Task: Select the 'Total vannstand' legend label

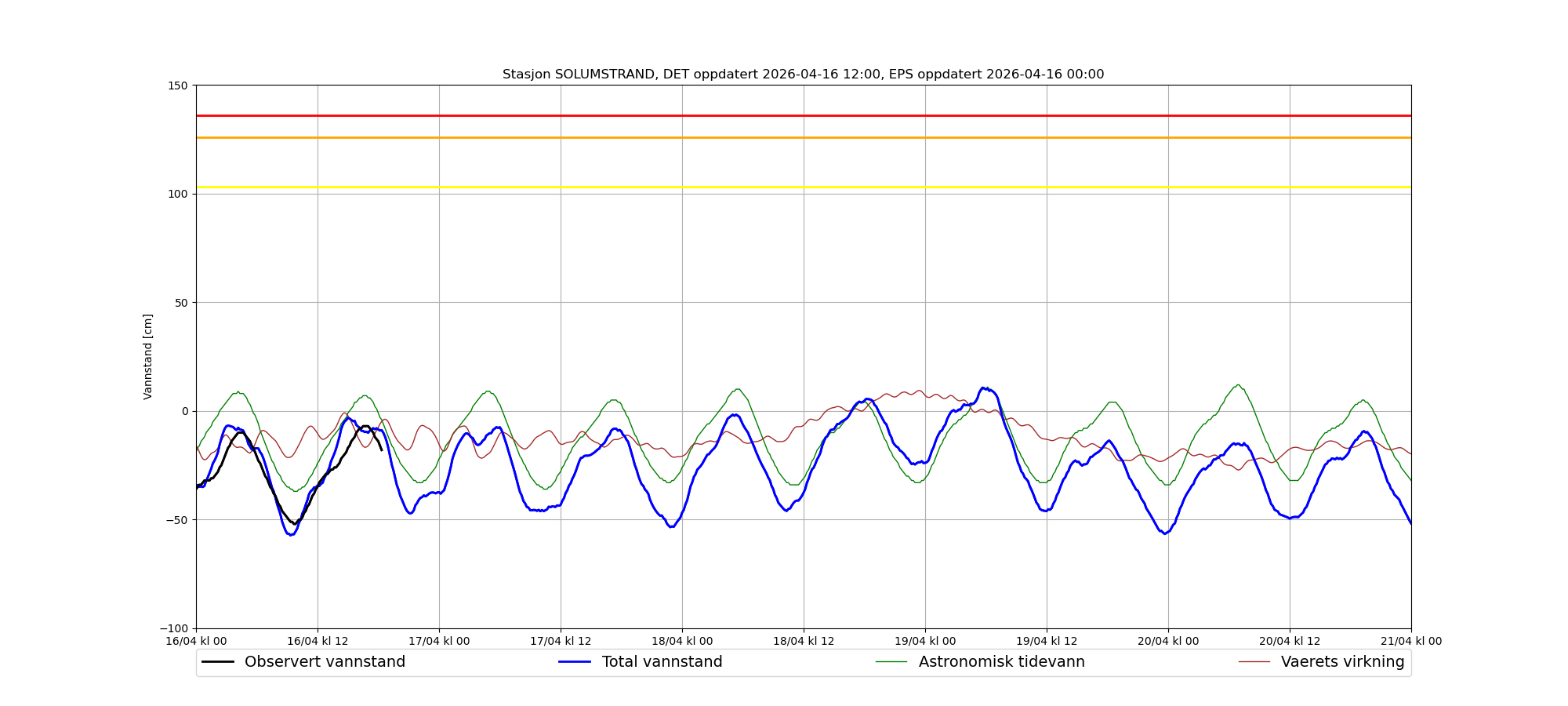Action: pos(662,662)
